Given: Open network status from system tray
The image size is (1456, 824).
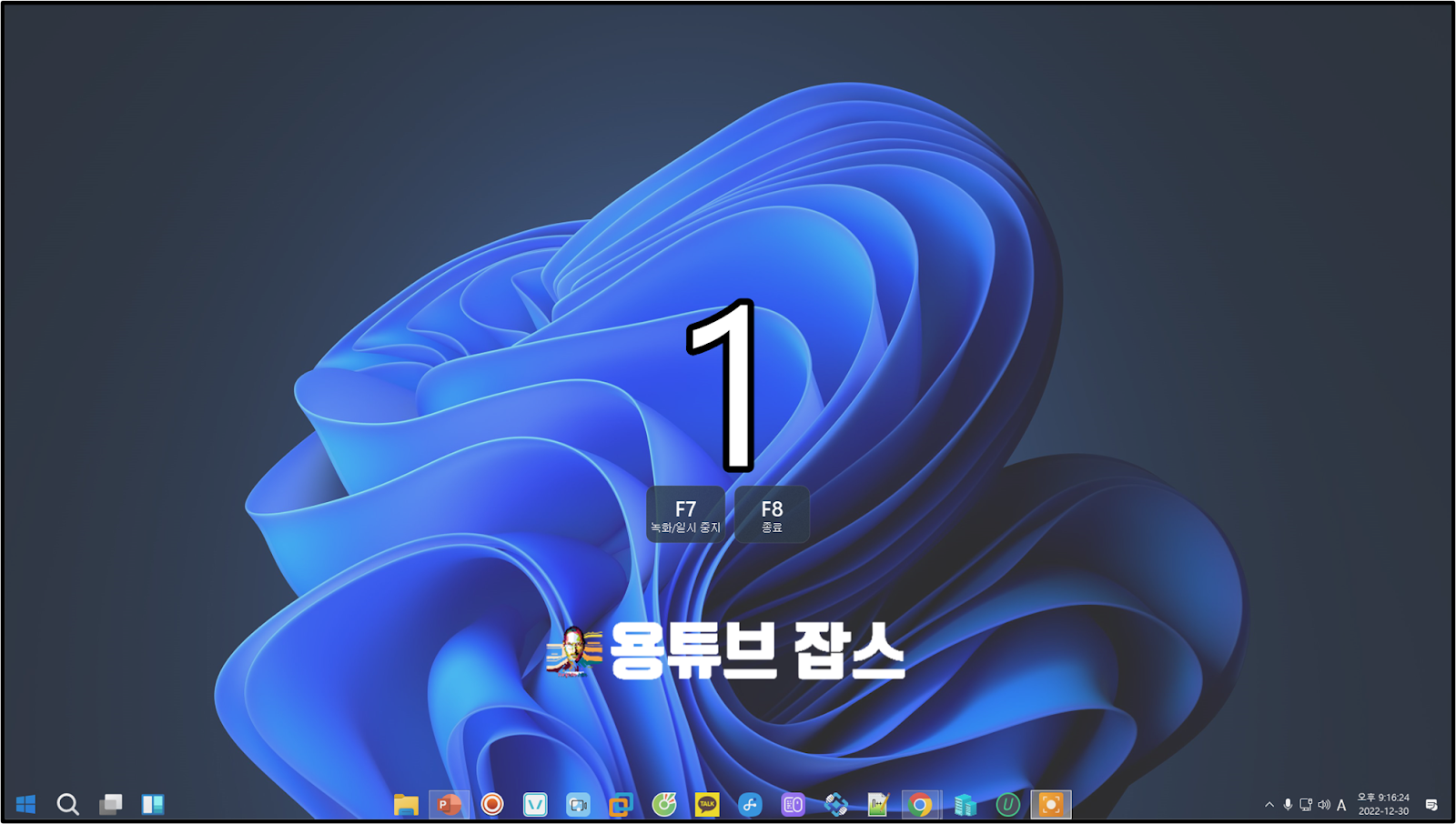Looking at the screenshot, I should tap(1306, 804).
